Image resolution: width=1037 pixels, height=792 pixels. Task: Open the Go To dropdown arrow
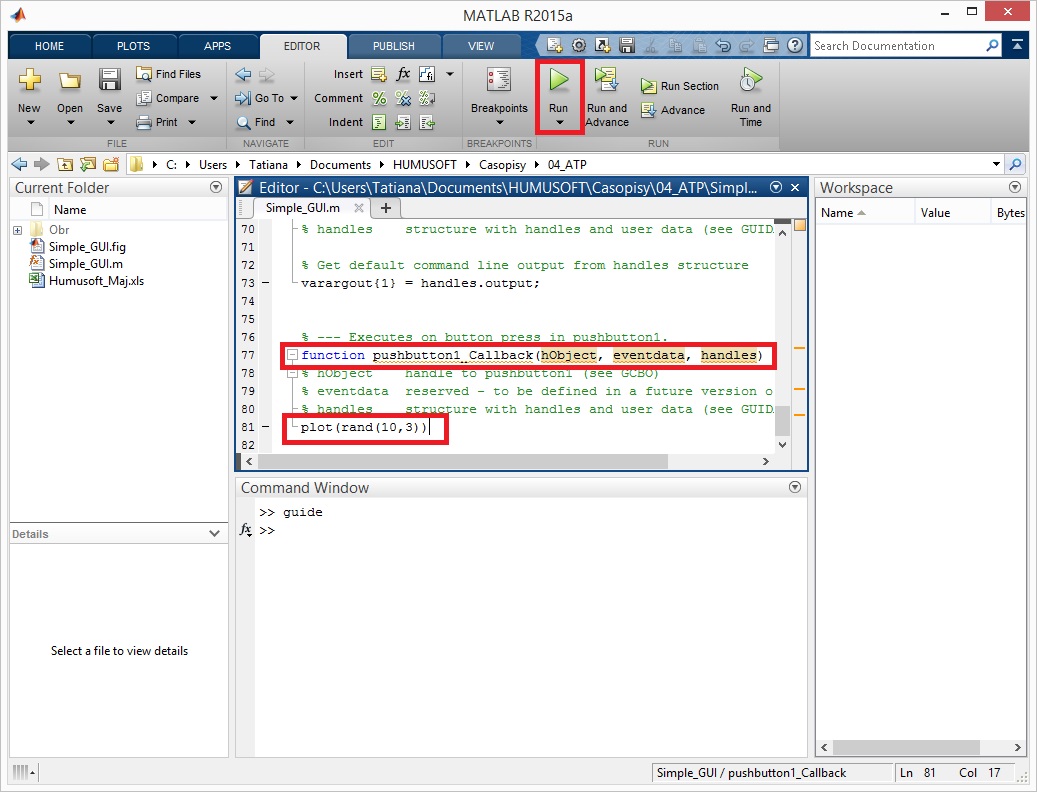294,99
